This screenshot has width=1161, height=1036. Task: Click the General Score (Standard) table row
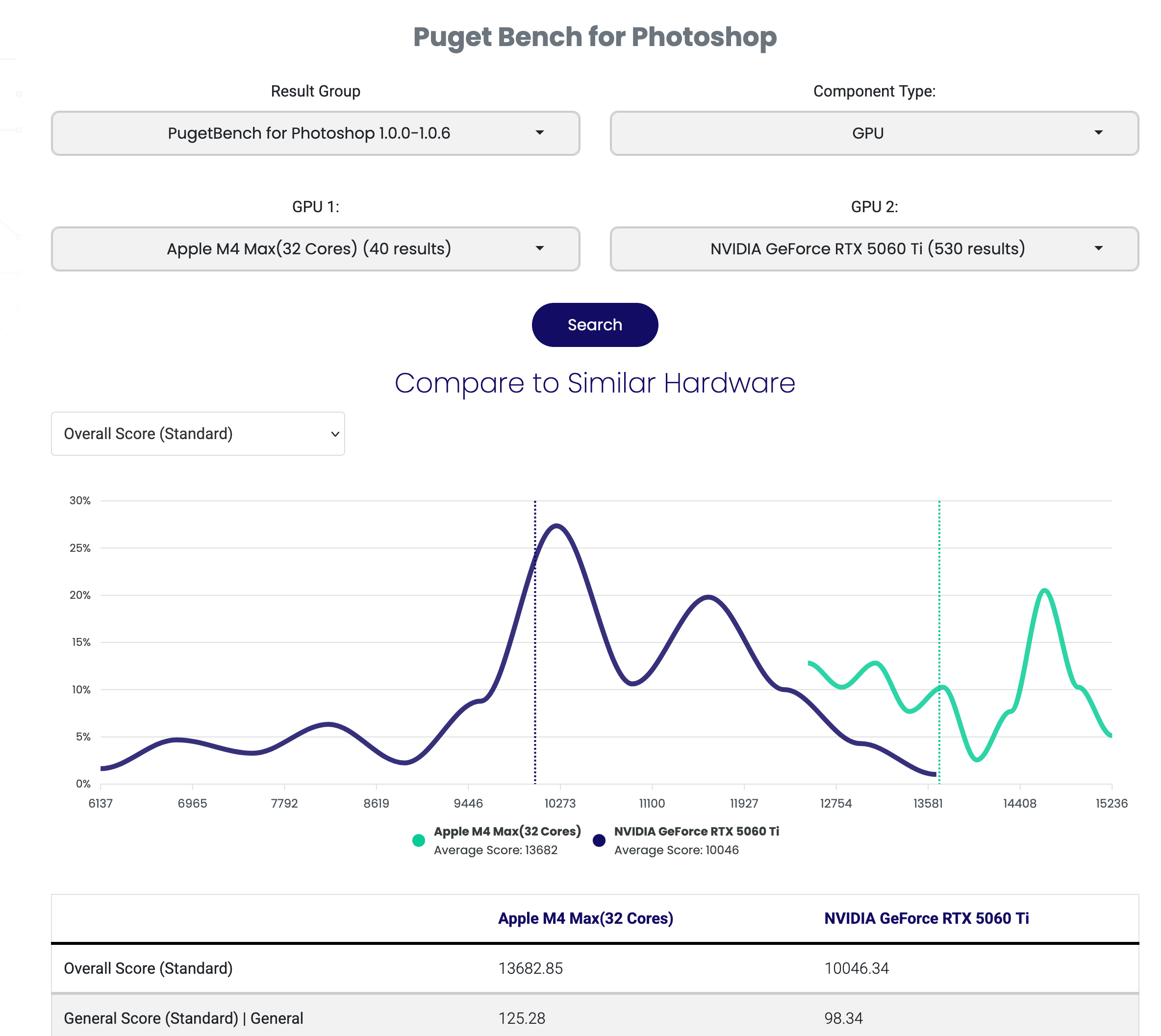coord(594,1018)
